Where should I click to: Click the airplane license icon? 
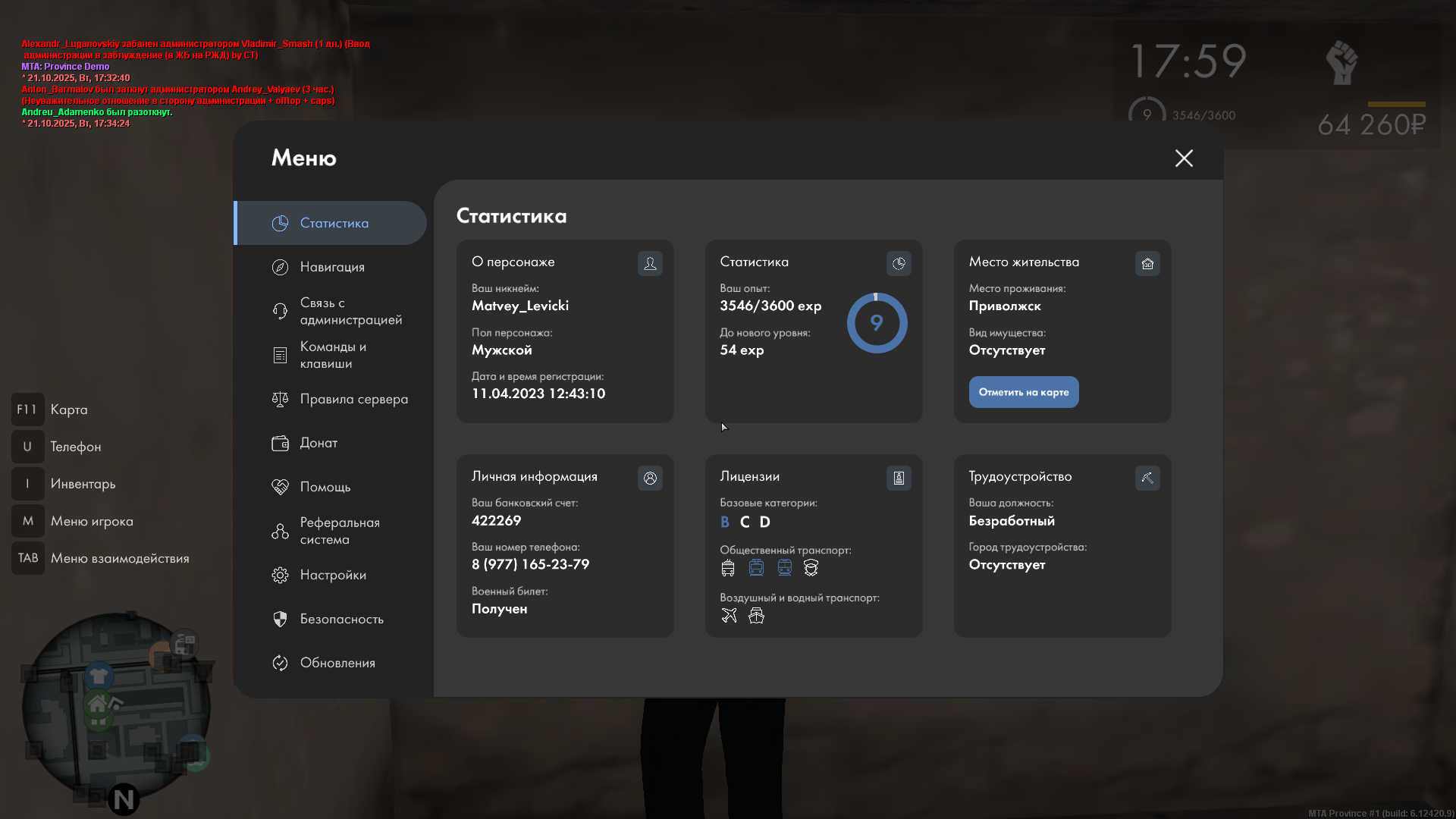point(729,616)
